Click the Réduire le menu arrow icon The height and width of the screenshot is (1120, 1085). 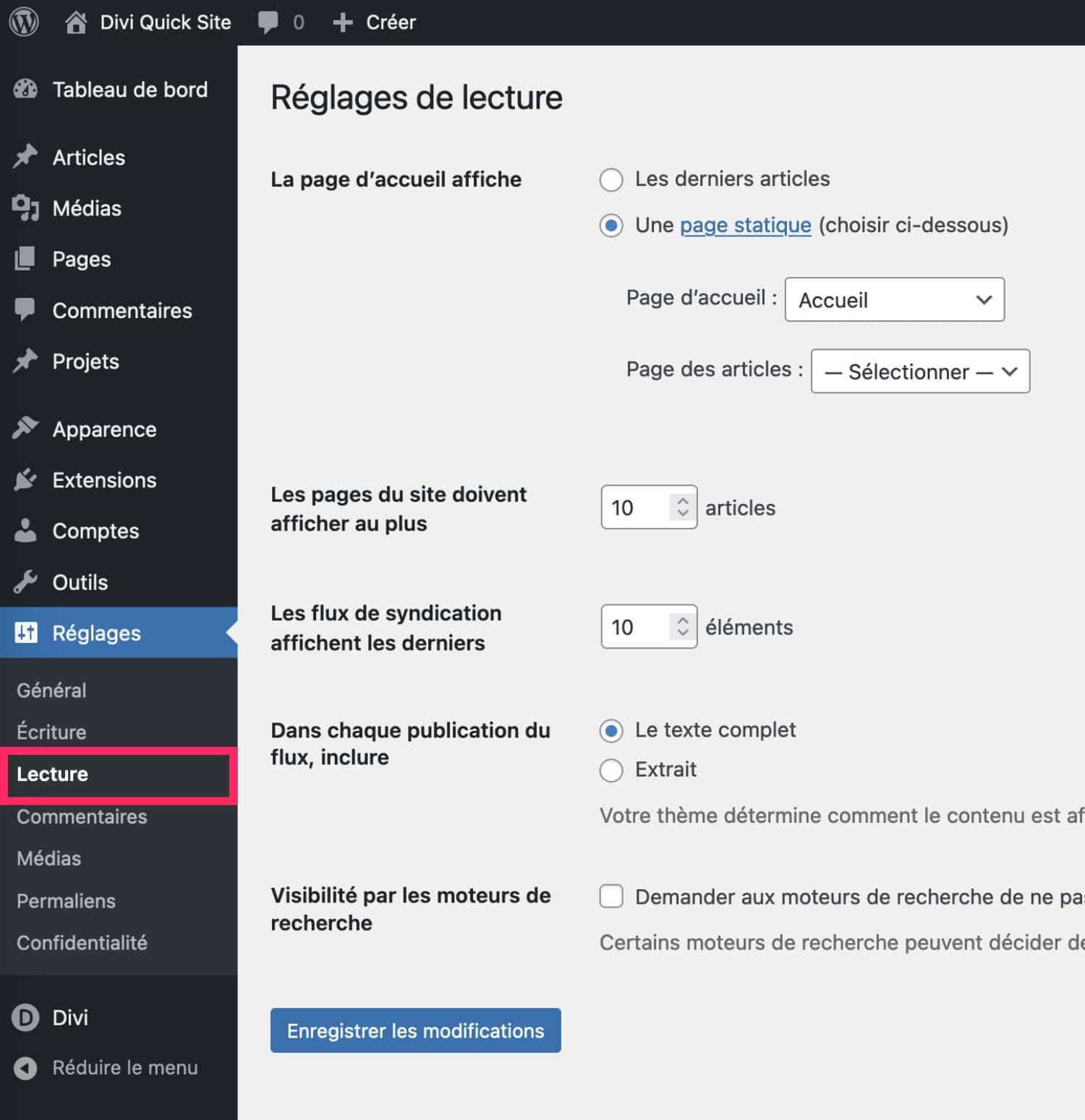(x=25, y=1068)
